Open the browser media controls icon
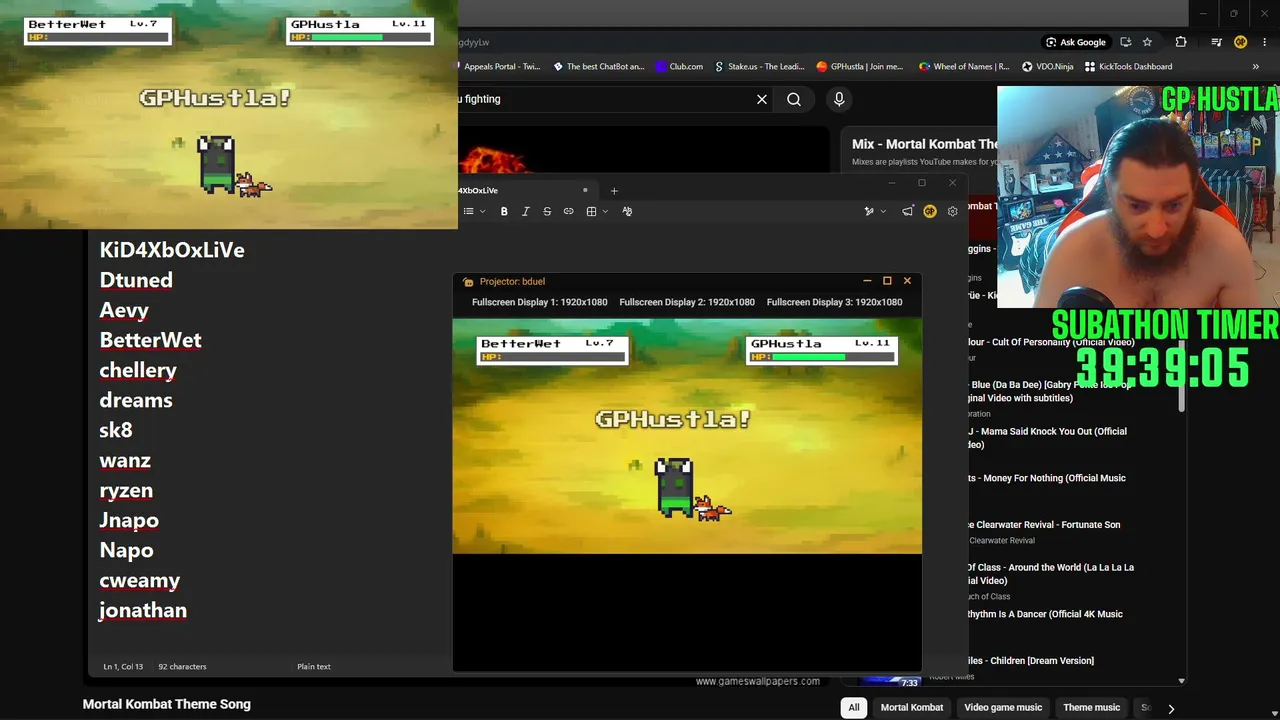Image resolution: width=1280 pixels, height=720 pixels. 1216,42
